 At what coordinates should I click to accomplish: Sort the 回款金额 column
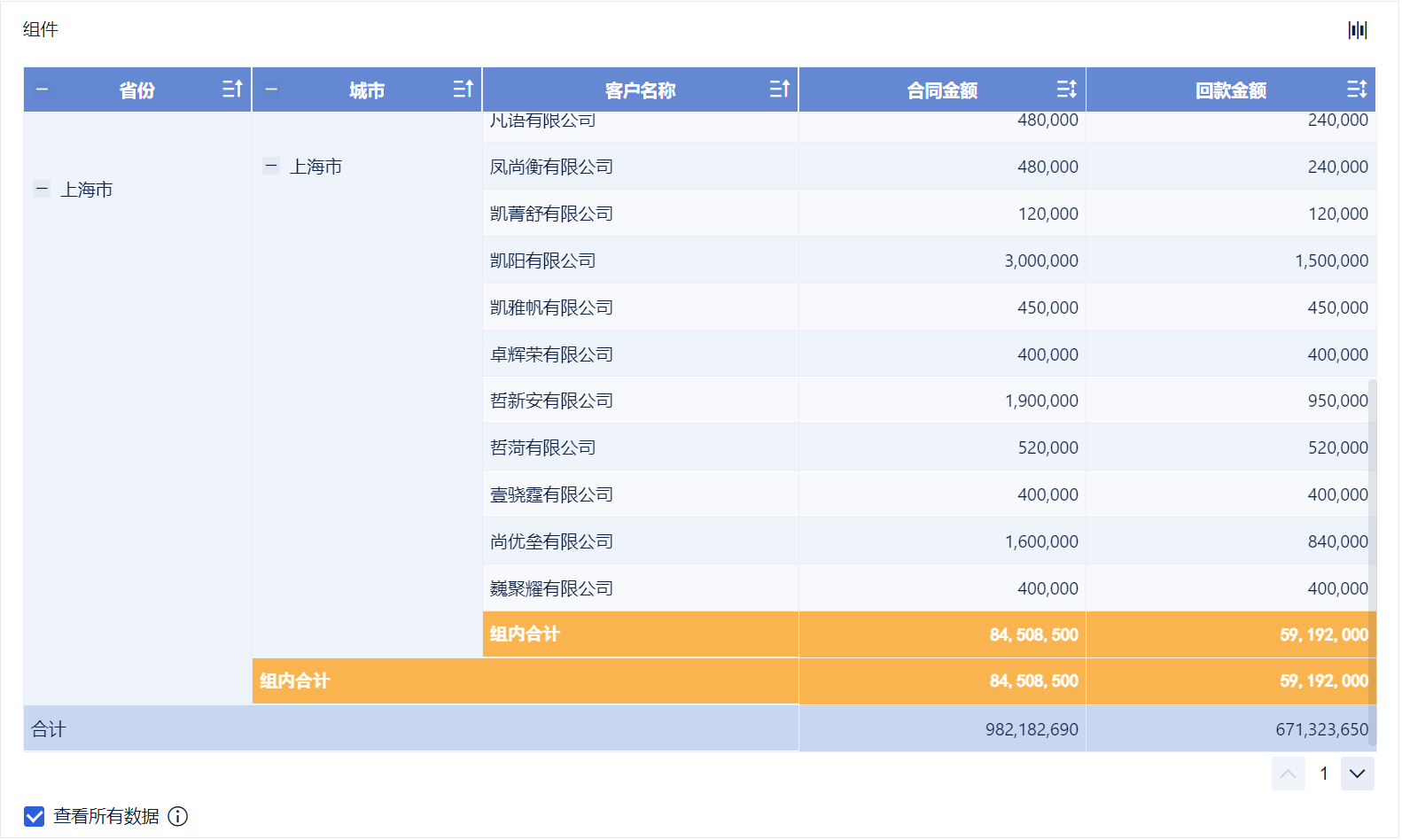pyautogui.click(x=1357, y=89)
